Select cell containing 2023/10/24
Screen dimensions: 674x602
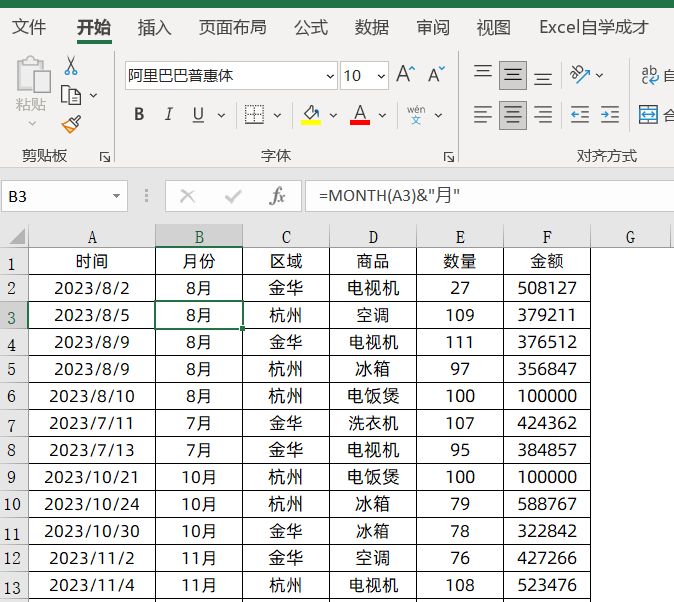point(92,504)
